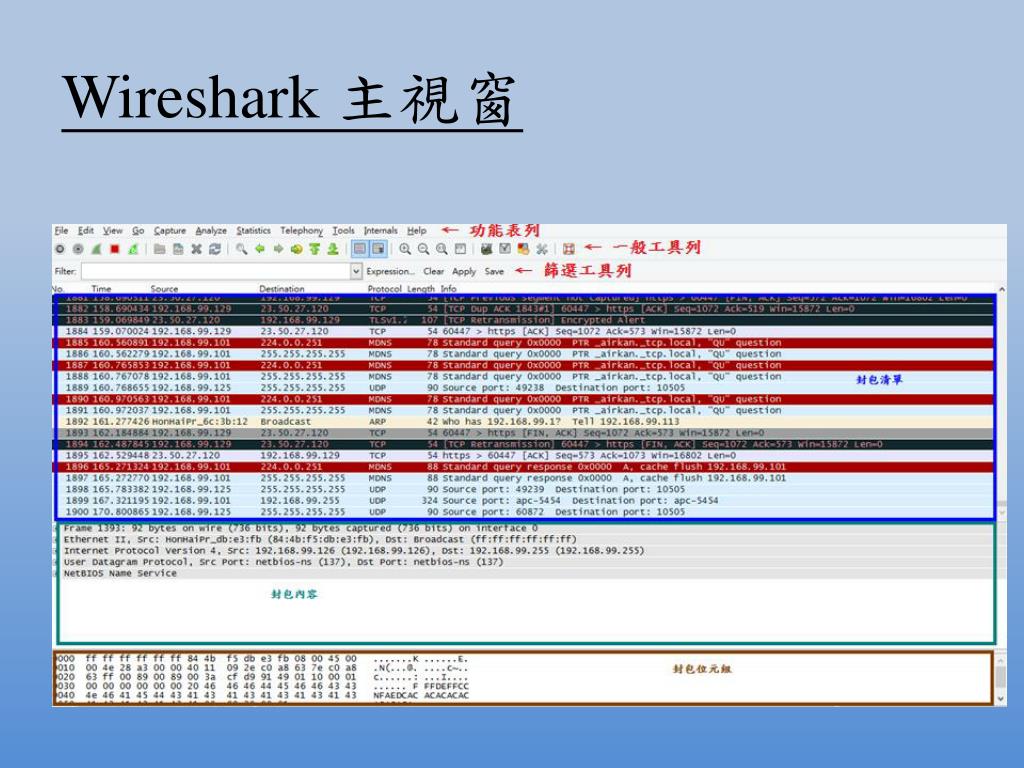The image size is (1024, 768).
Task: Open preferences (tools icon)
Action: pyautogui.click(x=541, y=249)
